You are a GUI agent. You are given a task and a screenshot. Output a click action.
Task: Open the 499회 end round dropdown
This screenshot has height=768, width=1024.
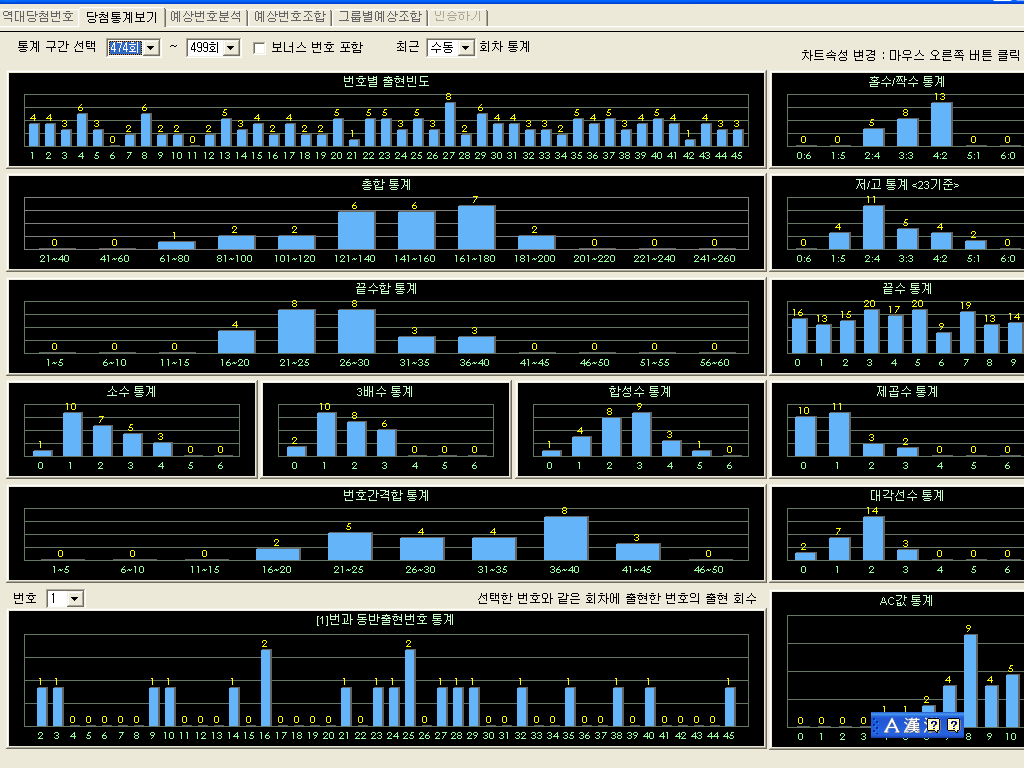pyautogui.click(x=231, y=48)
